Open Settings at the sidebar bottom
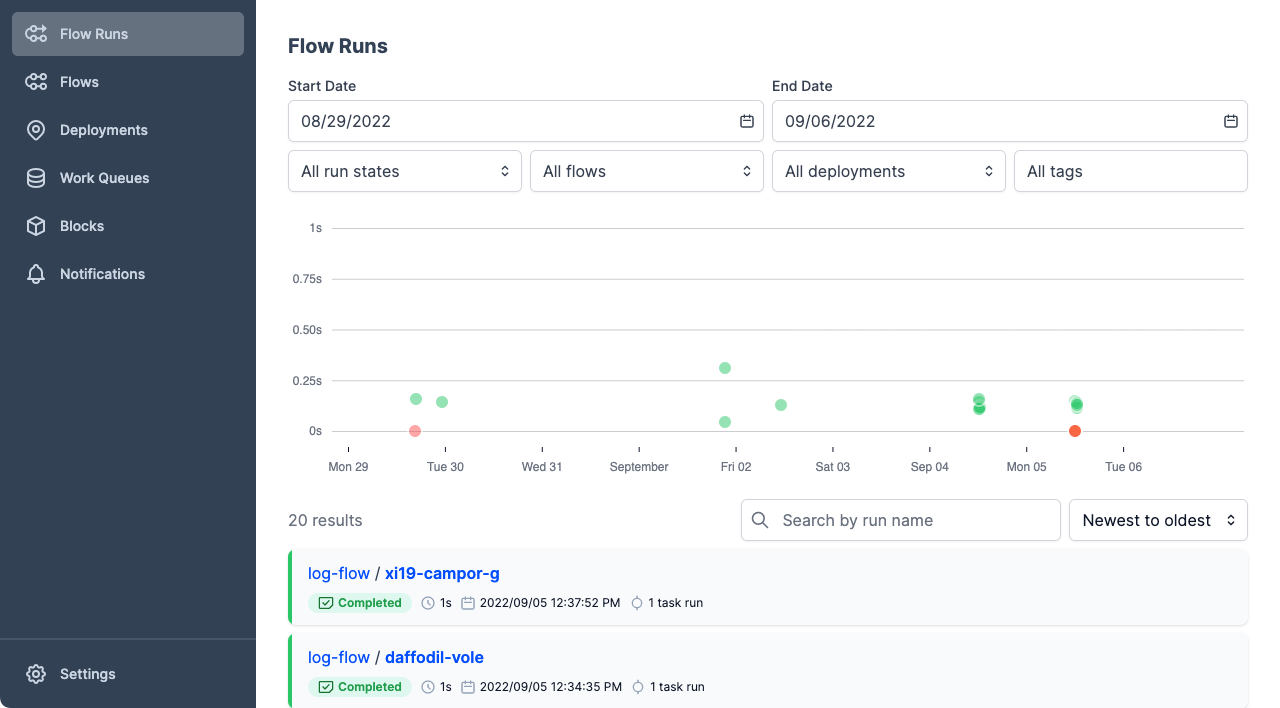Viewport: 1280px width, 708px height. [x=128, y=674]
